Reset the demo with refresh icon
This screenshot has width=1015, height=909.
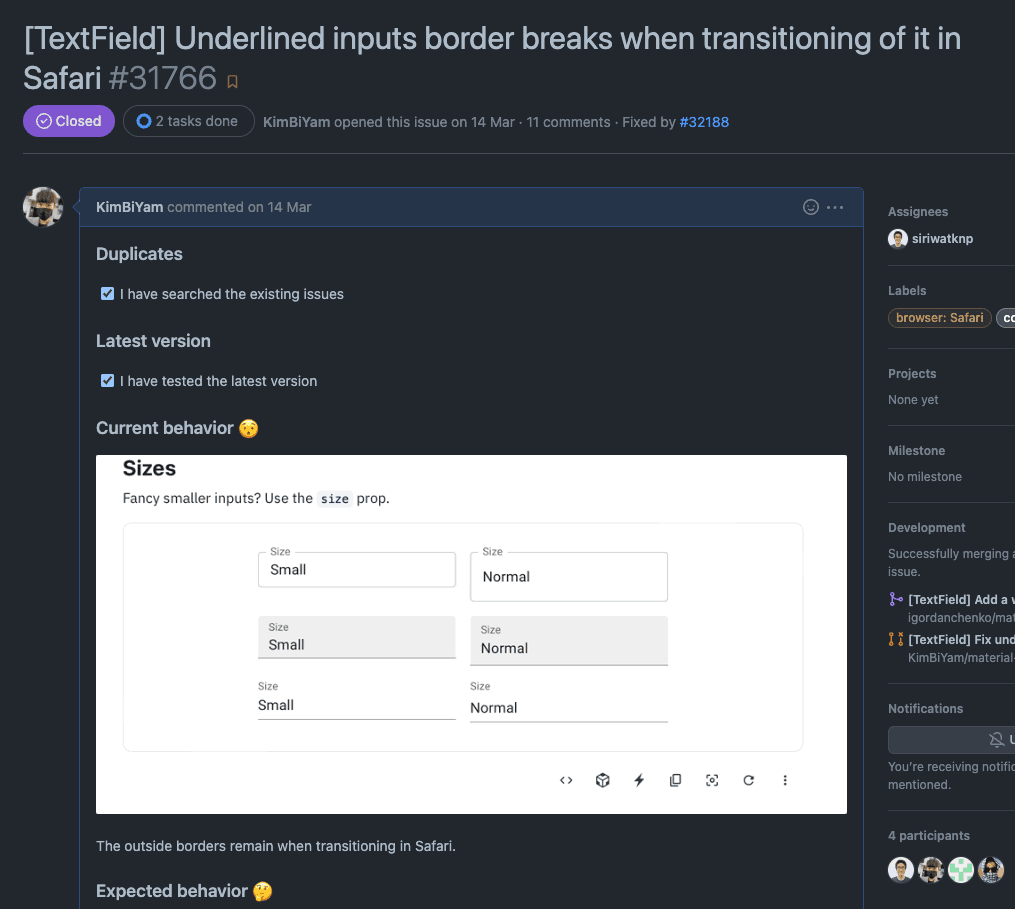click(x=748, y=780)
